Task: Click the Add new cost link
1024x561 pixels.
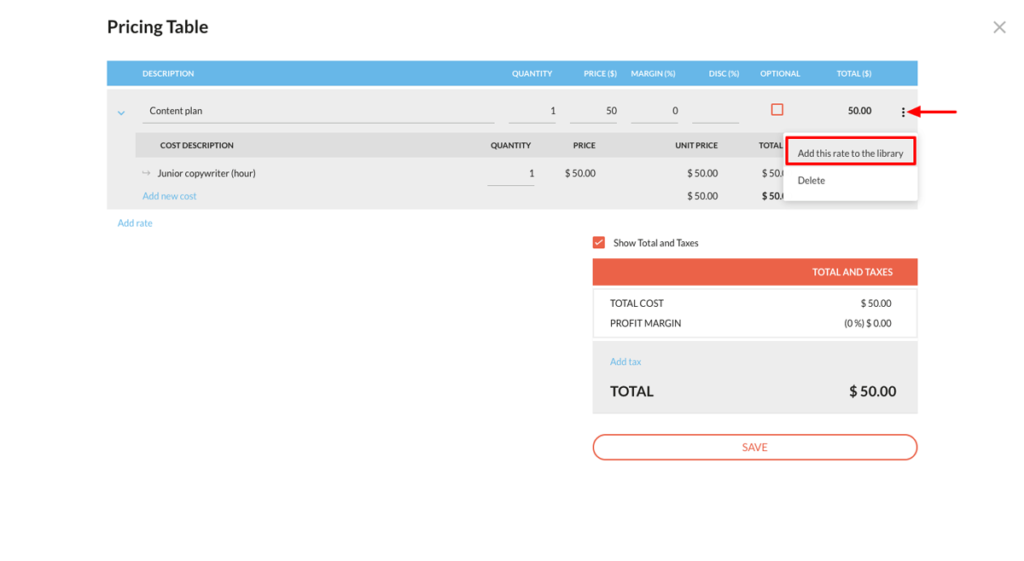Action: [169, 196]
